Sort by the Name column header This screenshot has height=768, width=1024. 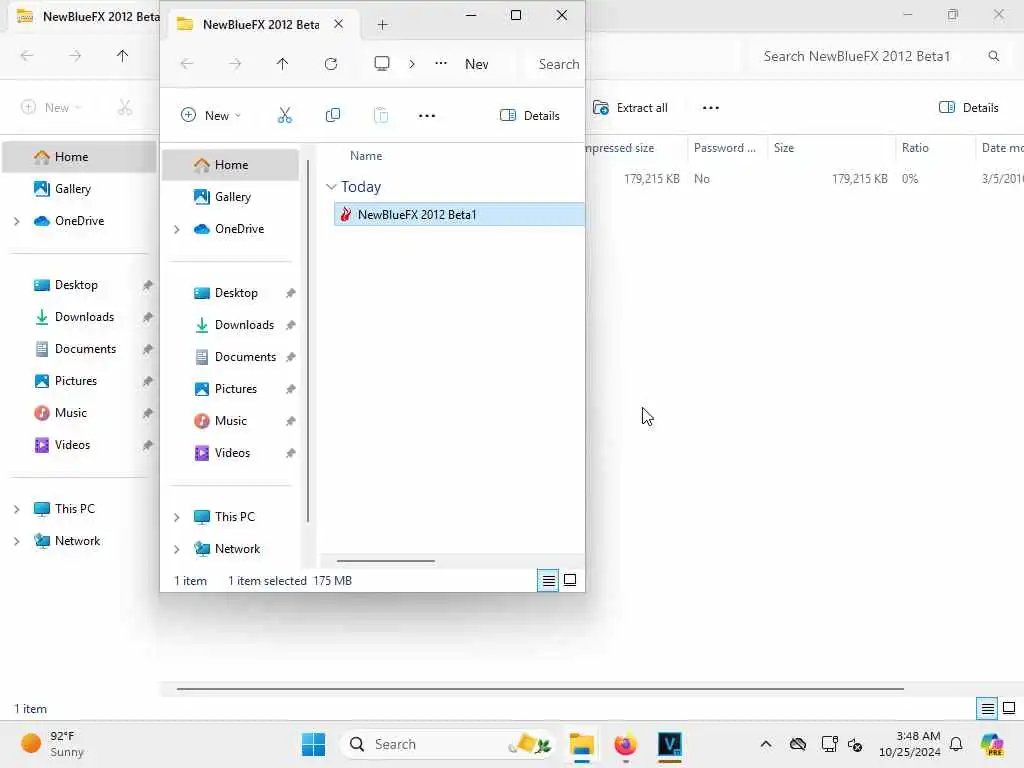(366, 156)
